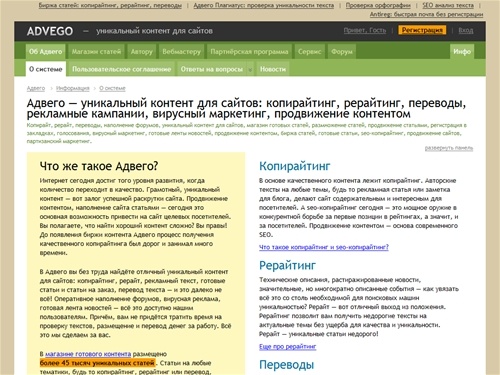Screen dimensions: 500x375
Task: Click the Переводы heading
Action: (287, 364)
